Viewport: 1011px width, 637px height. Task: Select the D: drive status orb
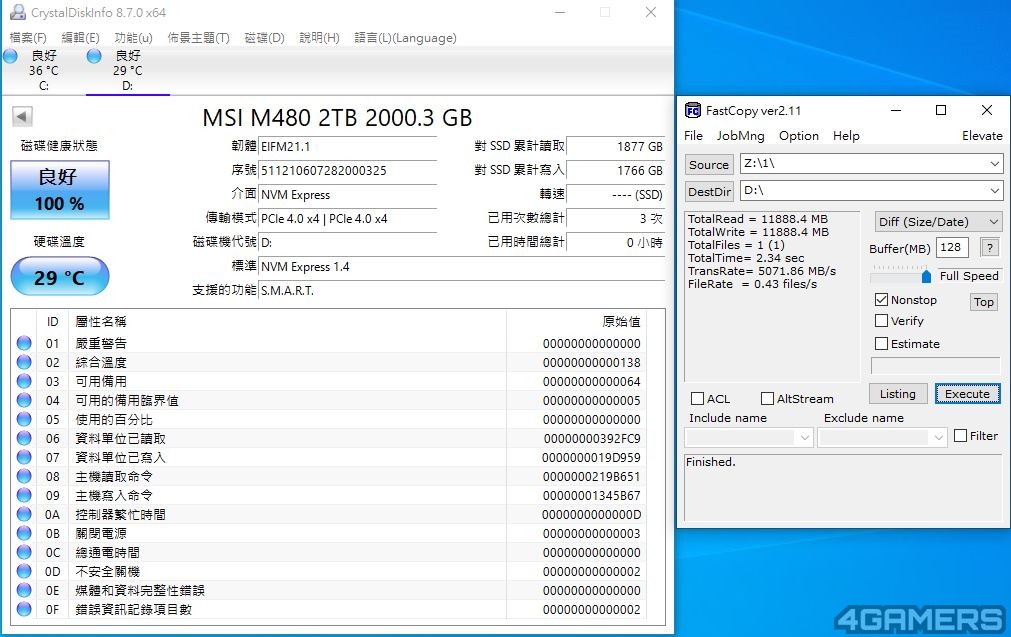pos(94,56)
